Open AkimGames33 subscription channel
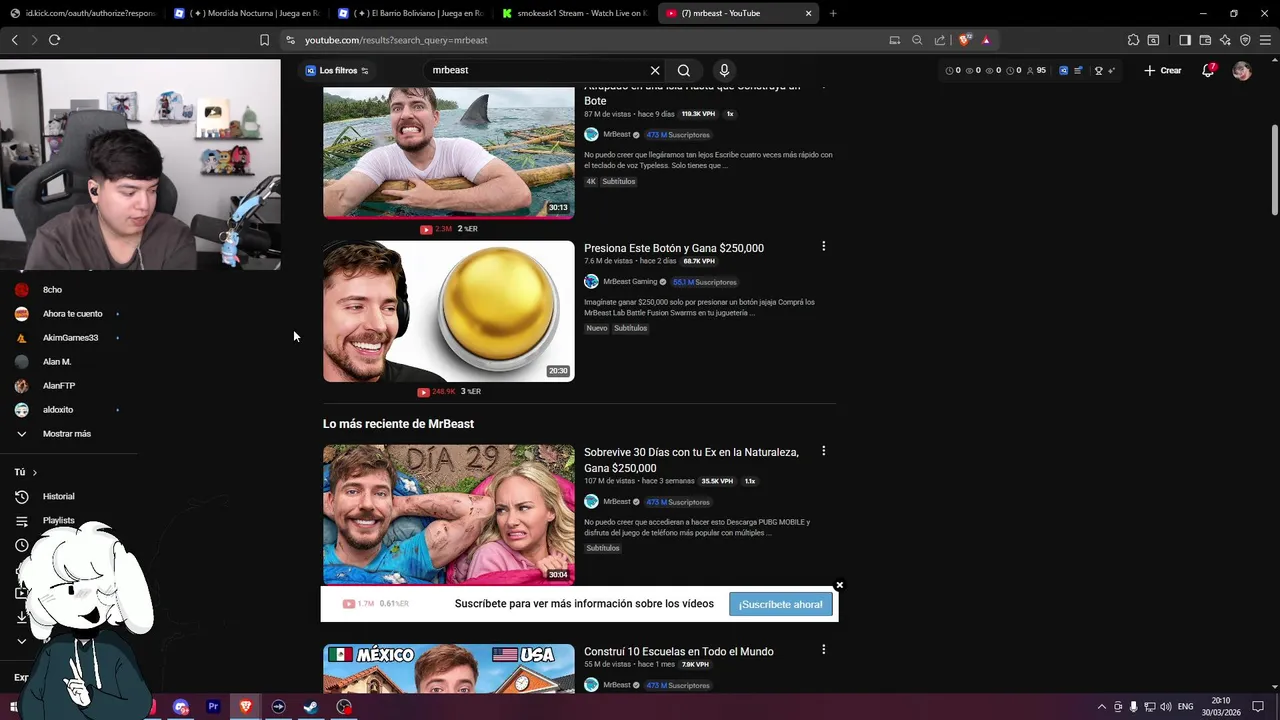1280x720 pixels. click(x=70, y=338)
